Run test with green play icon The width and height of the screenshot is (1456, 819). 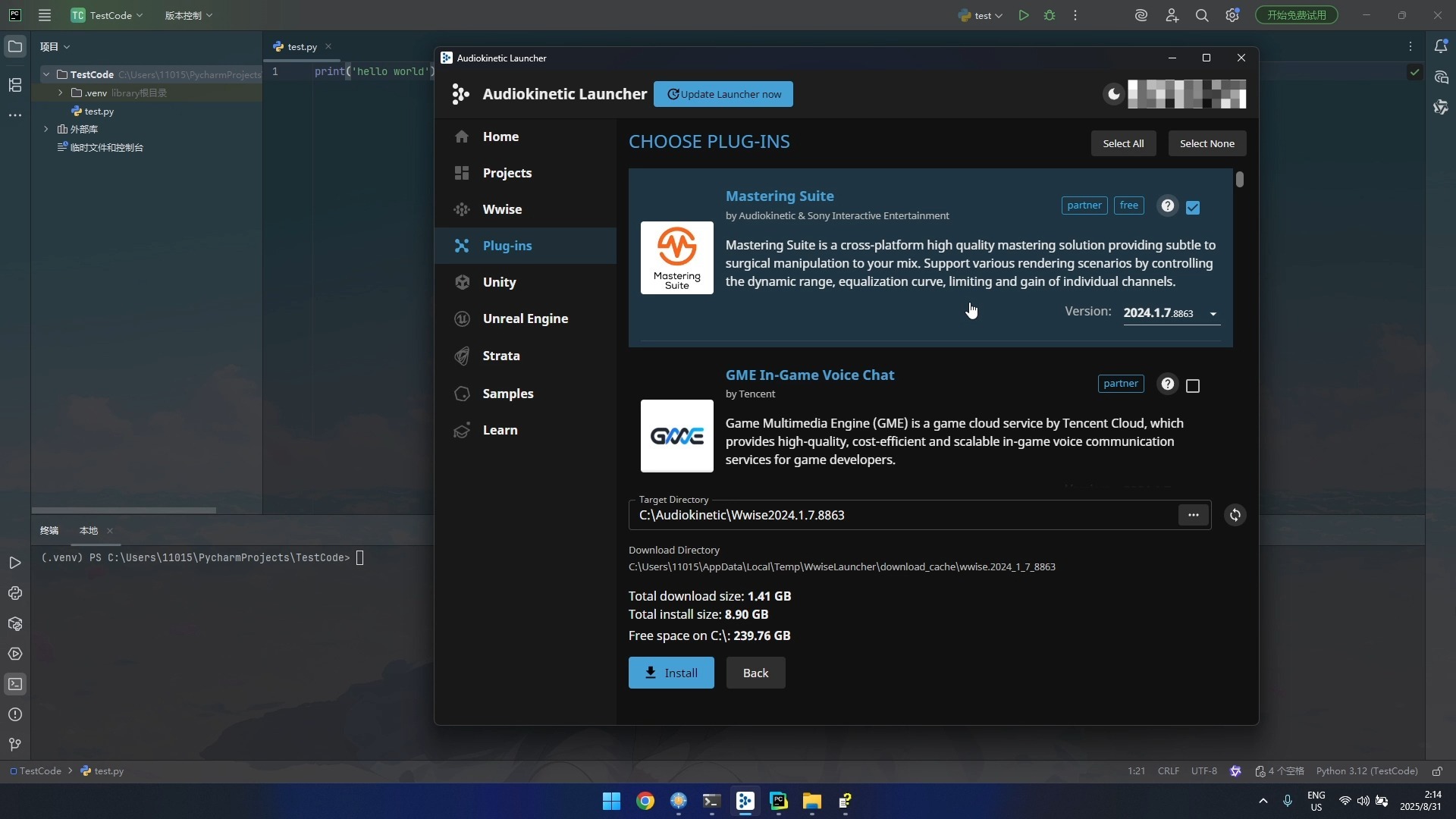click(1024, 15)
